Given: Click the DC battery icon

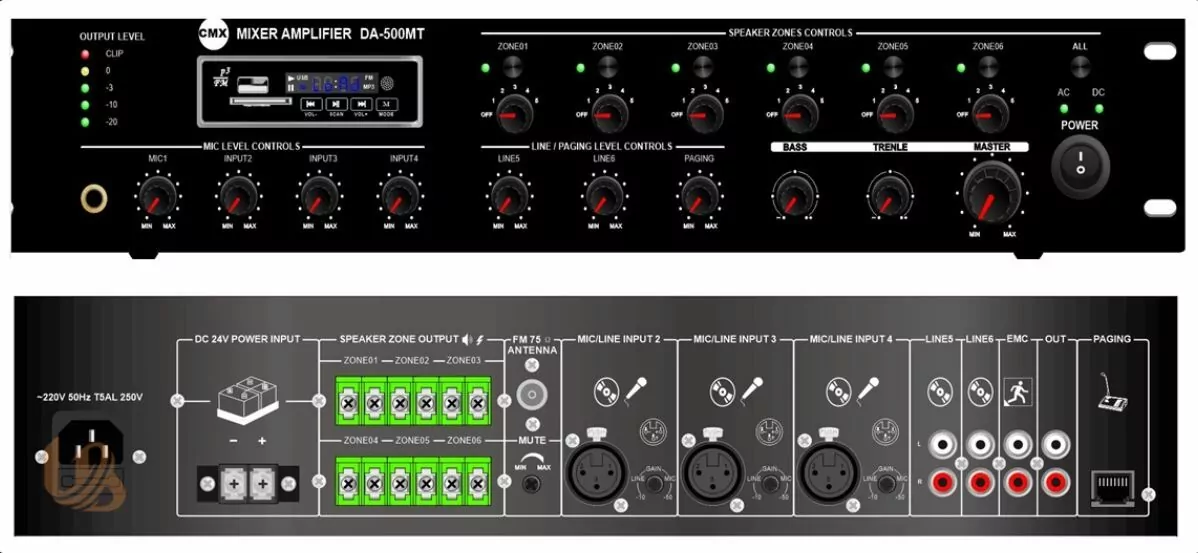Looking at the screenshot, I should 247,407.
